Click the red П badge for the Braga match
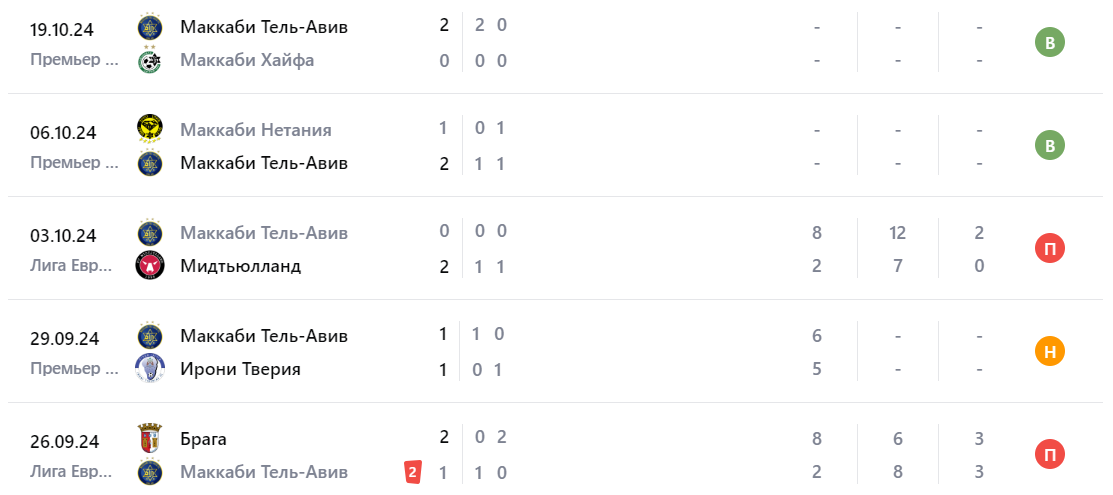Viewport: 1113px width, 495px height. click(1049, 455)
